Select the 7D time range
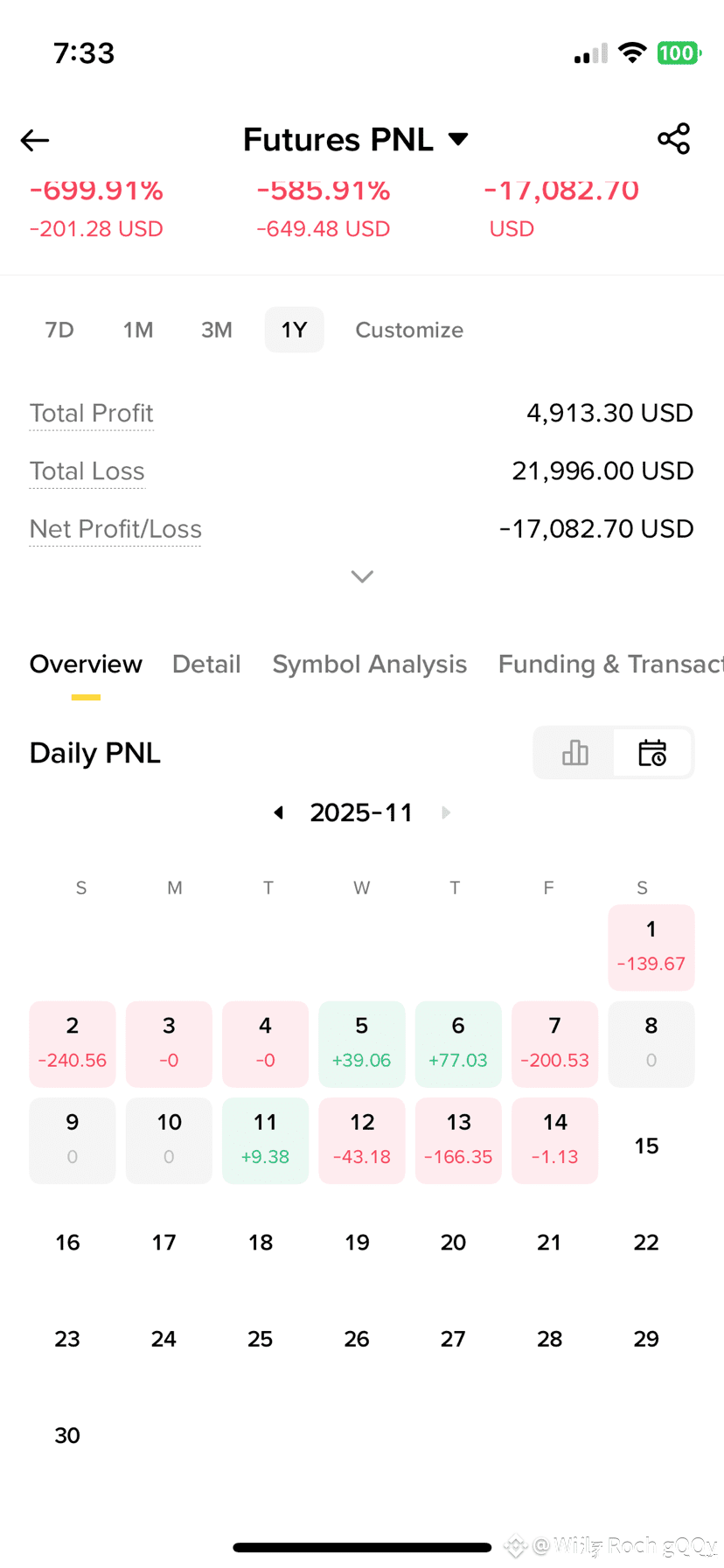Image resolution: width=724 pixels, height=1568 pixels. (59, 330)
